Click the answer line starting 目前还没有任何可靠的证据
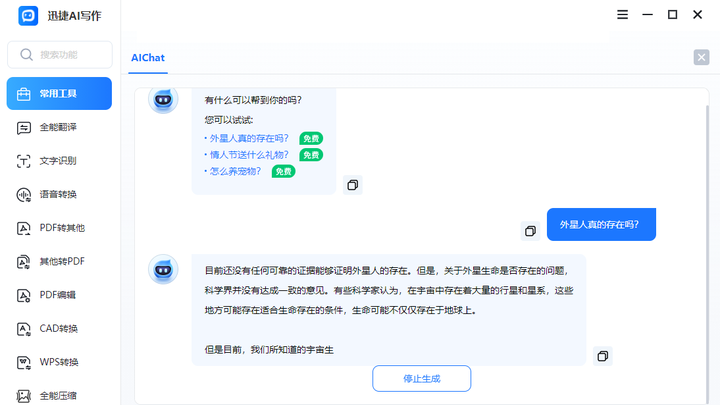 pos(387,270)
